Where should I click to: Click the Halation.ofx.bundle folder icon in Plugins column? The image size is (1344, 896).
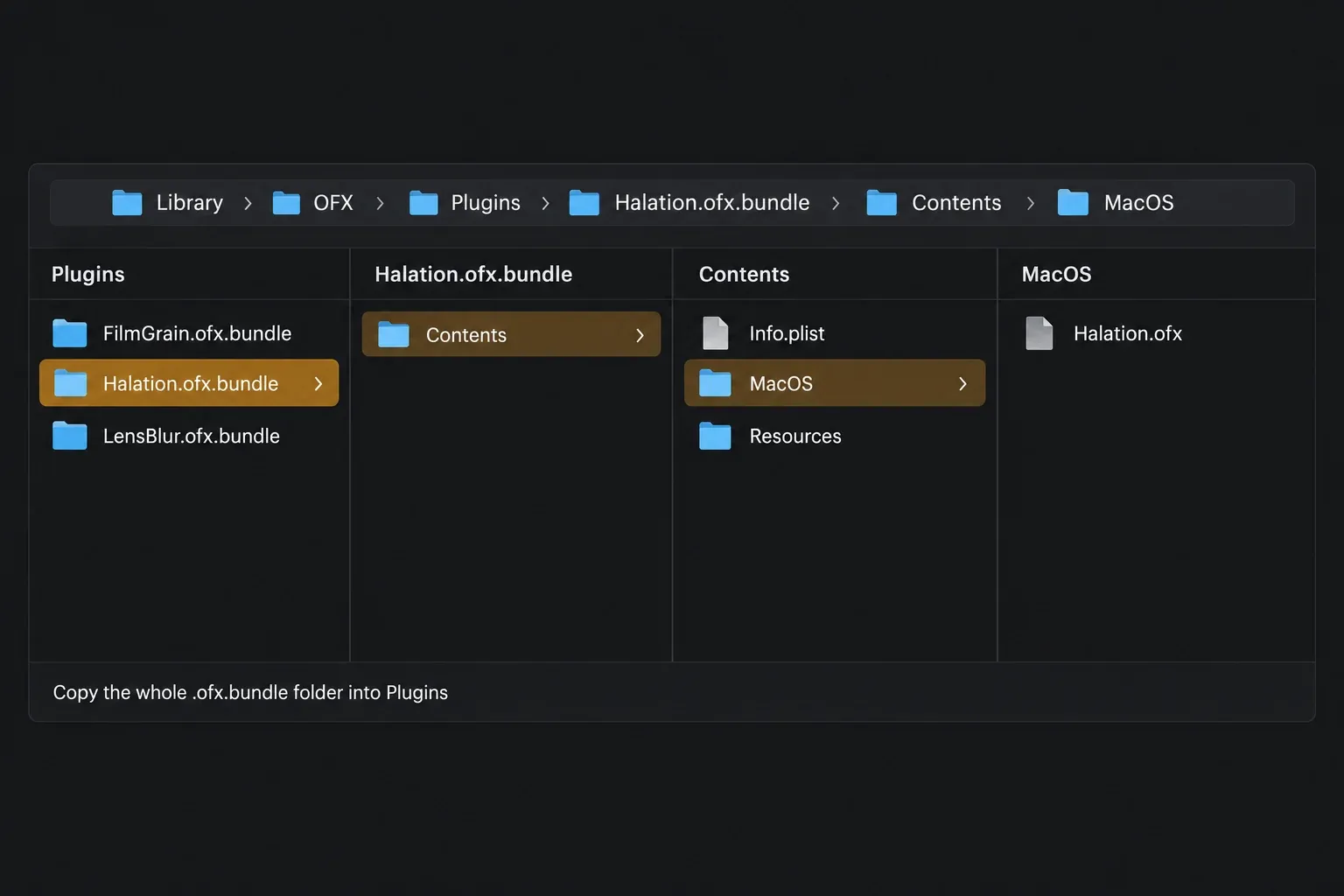[x=70, y=383]
